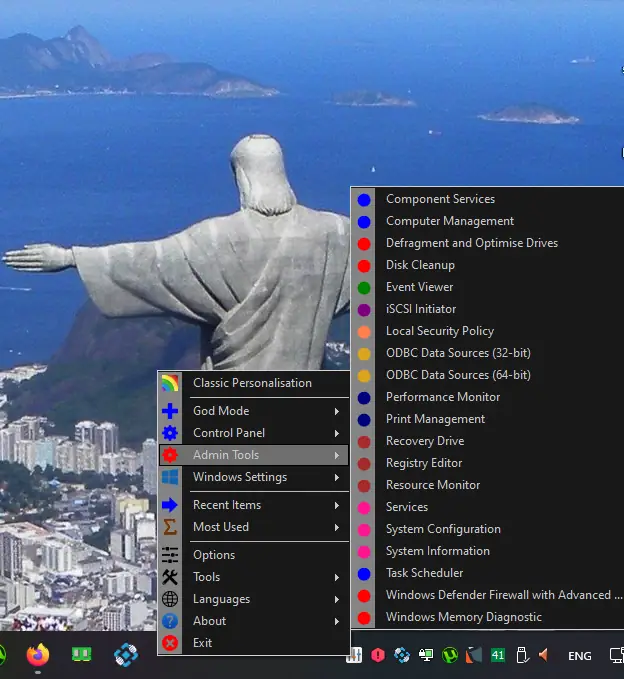Expand the Tools submenu arrow
The width and height of the screenshot is (624, 679).
tap(337, 578)
